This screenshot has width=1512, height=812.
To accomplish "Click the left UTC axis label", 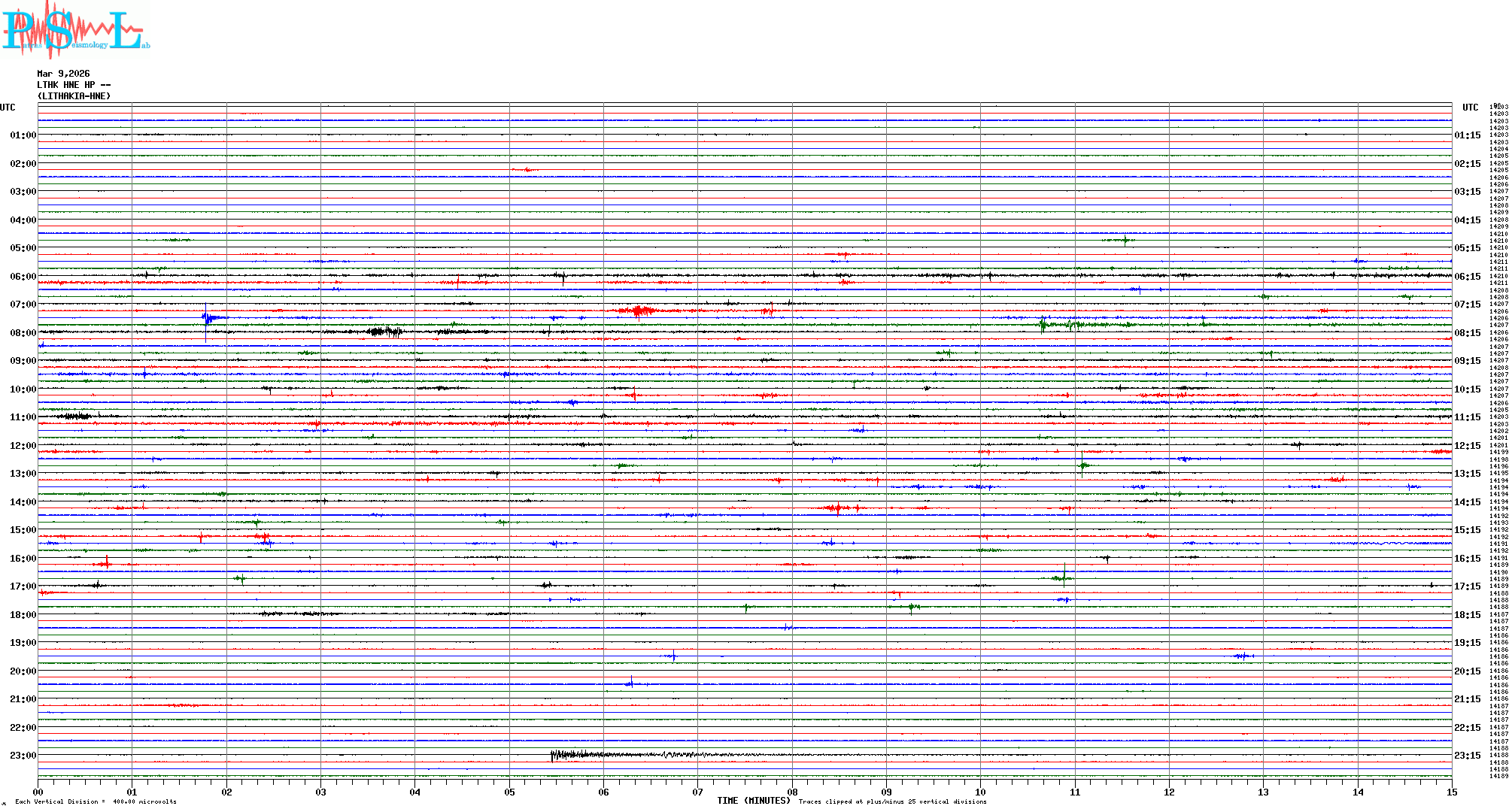I will 8,108.
